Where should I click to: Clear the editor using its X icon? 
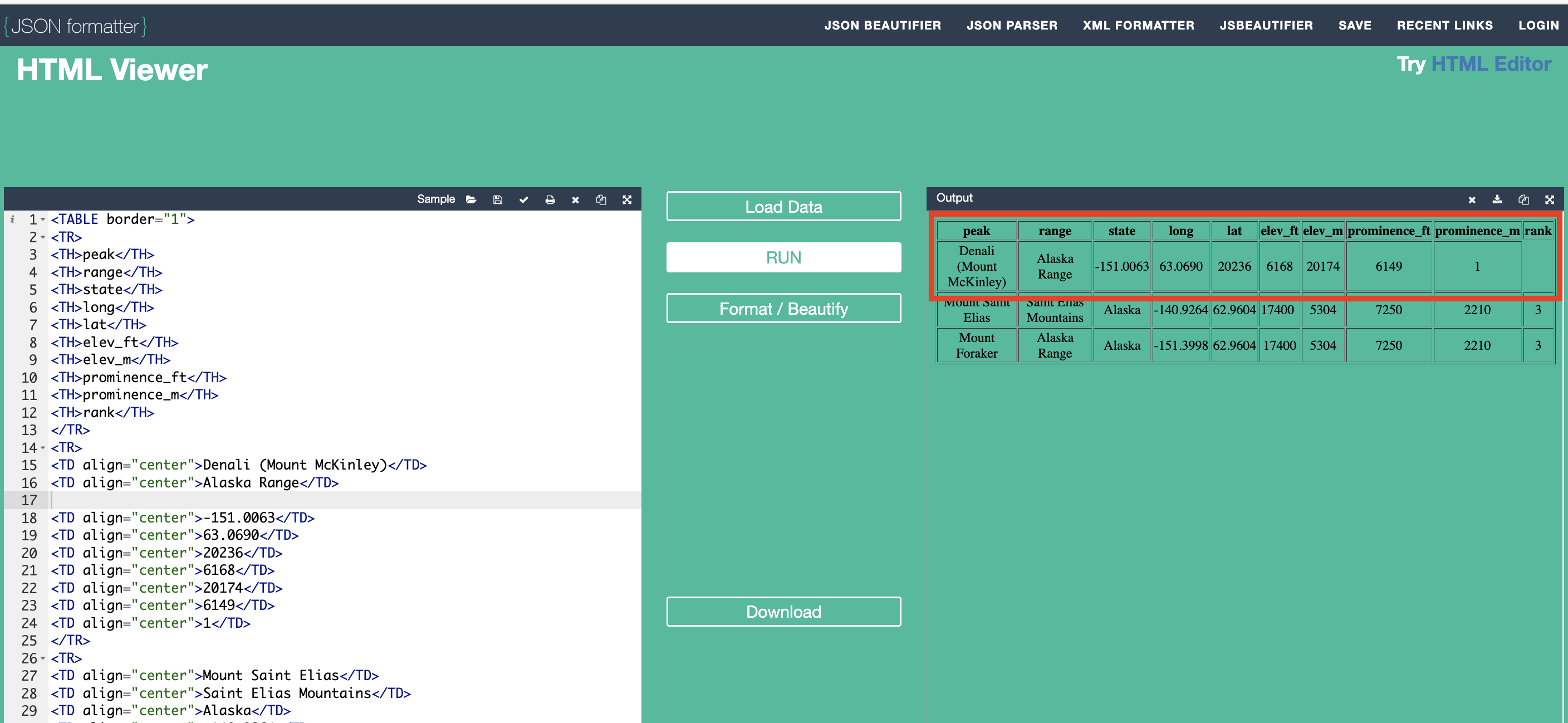click(575, 200)
